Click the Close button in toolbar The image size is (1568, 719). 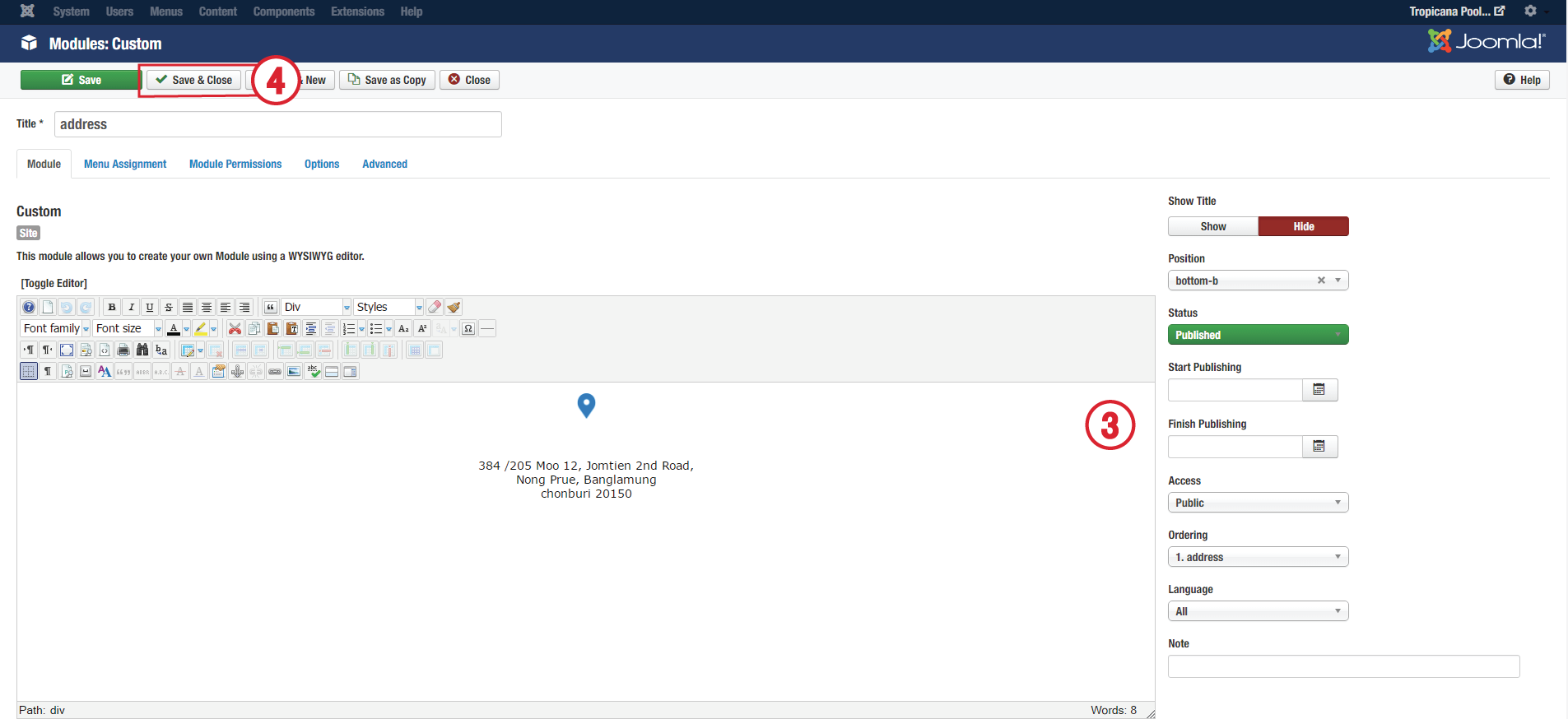469,80
